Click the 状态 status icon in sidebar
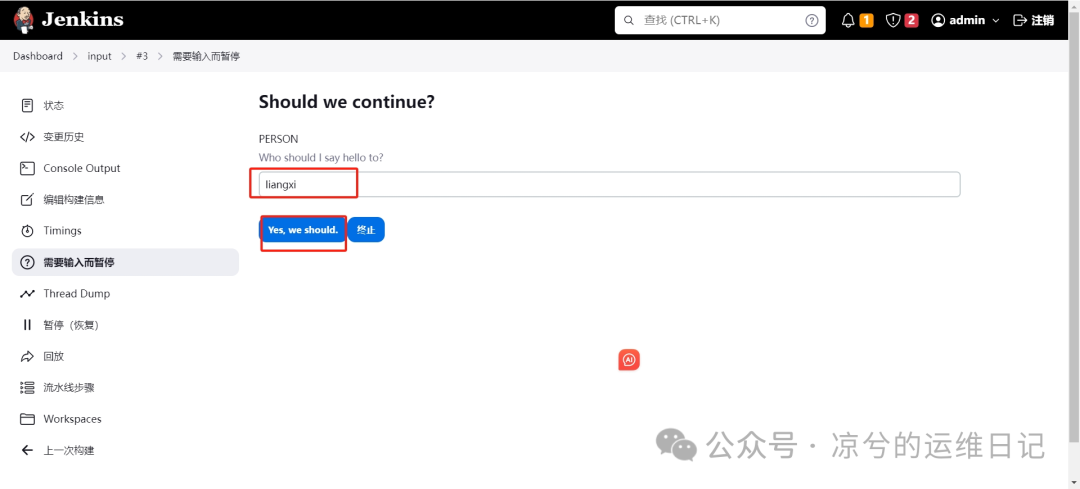1080x489 pixels. 28,105
